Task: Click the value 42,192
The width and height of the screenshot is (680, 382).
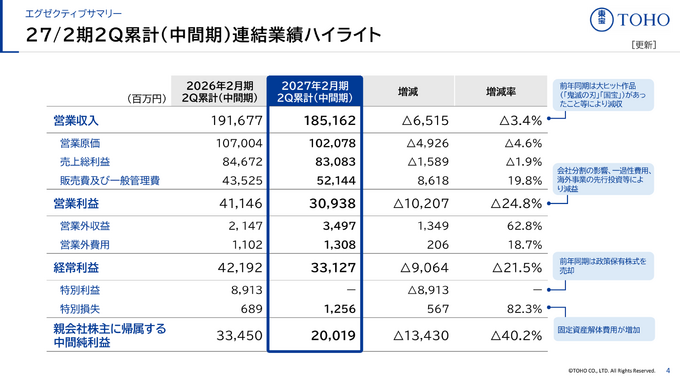Action: [x=240, y=268]
